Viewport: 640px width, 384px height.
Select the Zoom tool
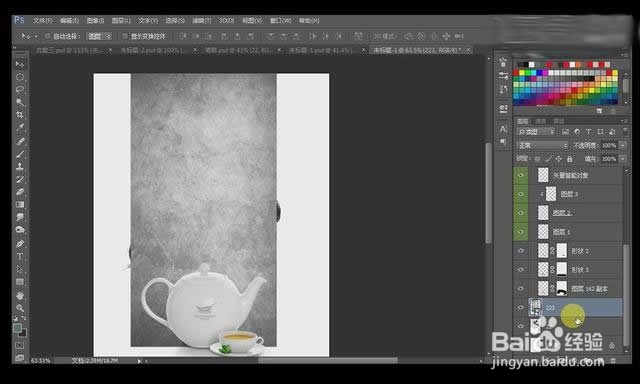[20, 308]
